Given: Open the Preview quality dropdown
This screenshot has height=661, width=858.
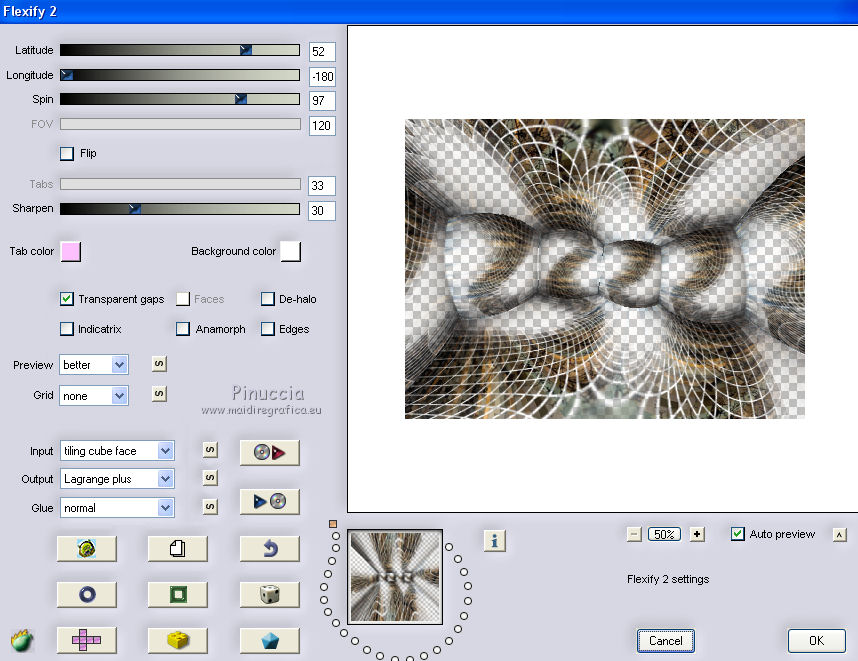Looking at the screenshot, I should click(x=94, y=365).
